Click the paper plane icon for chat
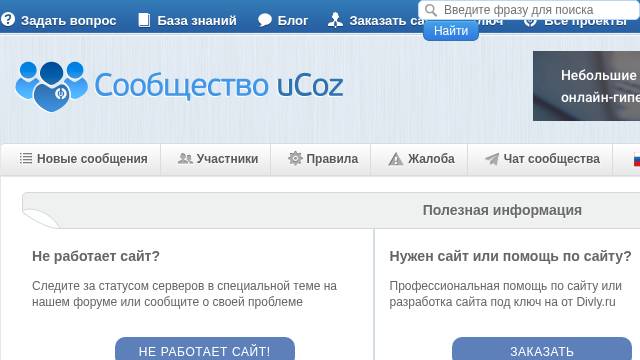Image resolution: width=640 pixels, height=360 pixels. 492,159
